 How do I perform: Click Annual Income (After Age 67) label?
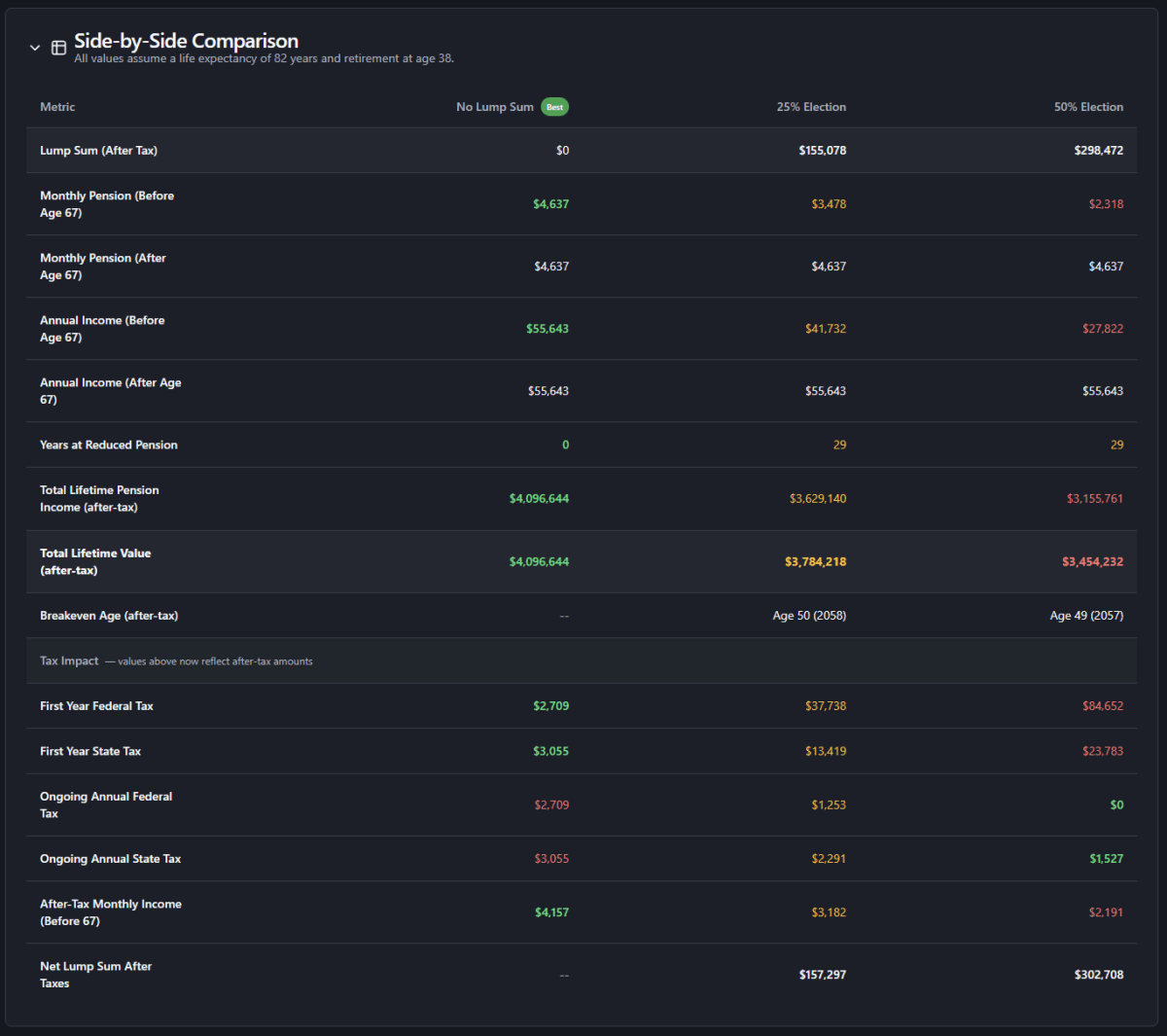click(x=110, y=391)
